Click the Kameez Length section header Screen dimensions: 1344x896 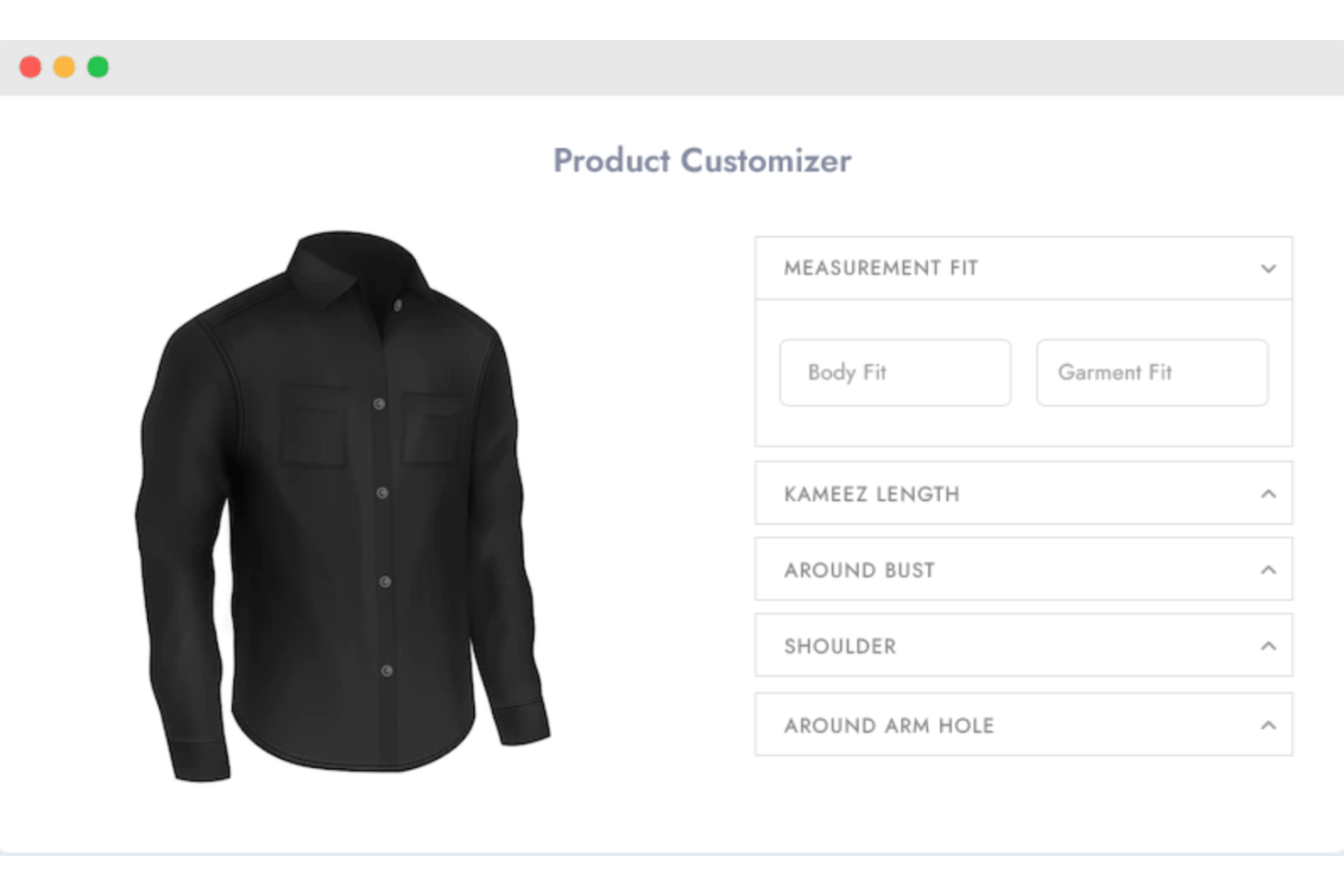1022,494
